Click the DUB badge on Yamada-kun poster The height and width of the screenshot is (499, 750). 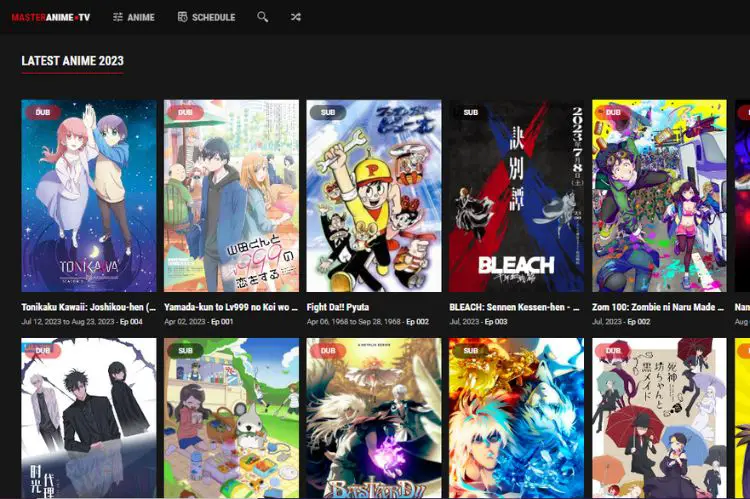coord(185,112)
